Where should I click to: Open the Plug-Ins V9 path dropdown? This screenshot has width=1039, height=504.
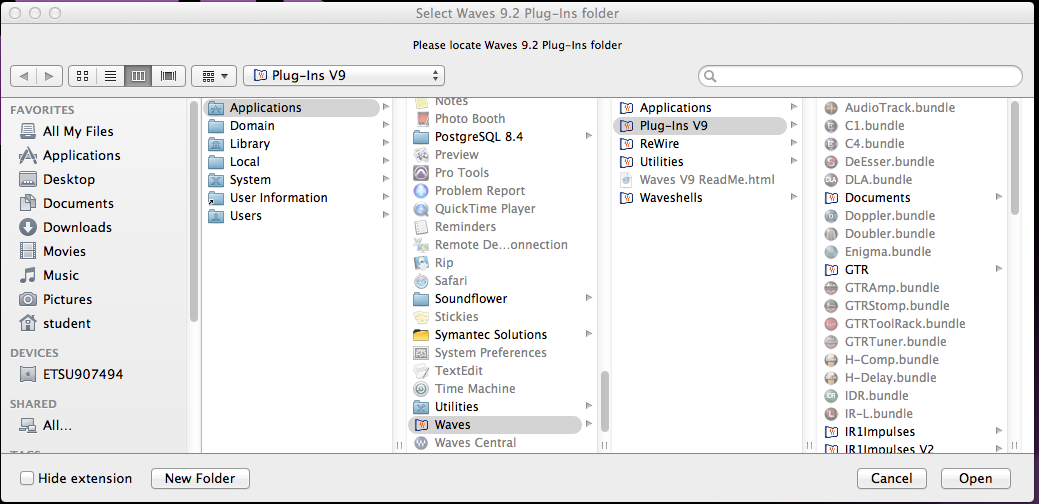click(x=344, y=76)
